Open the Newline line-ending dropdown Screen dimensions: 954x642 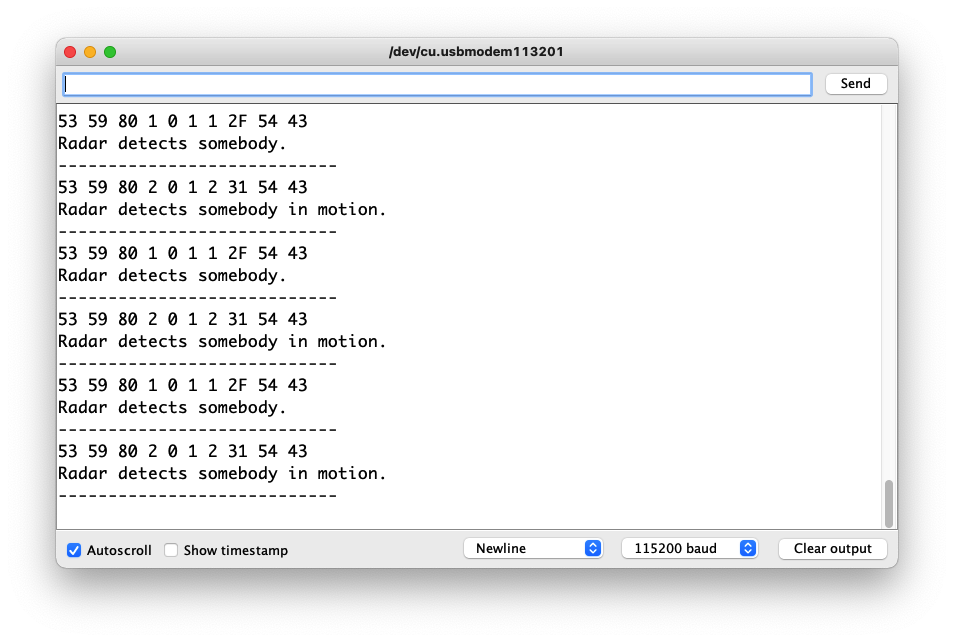click(x=533, y=548)
